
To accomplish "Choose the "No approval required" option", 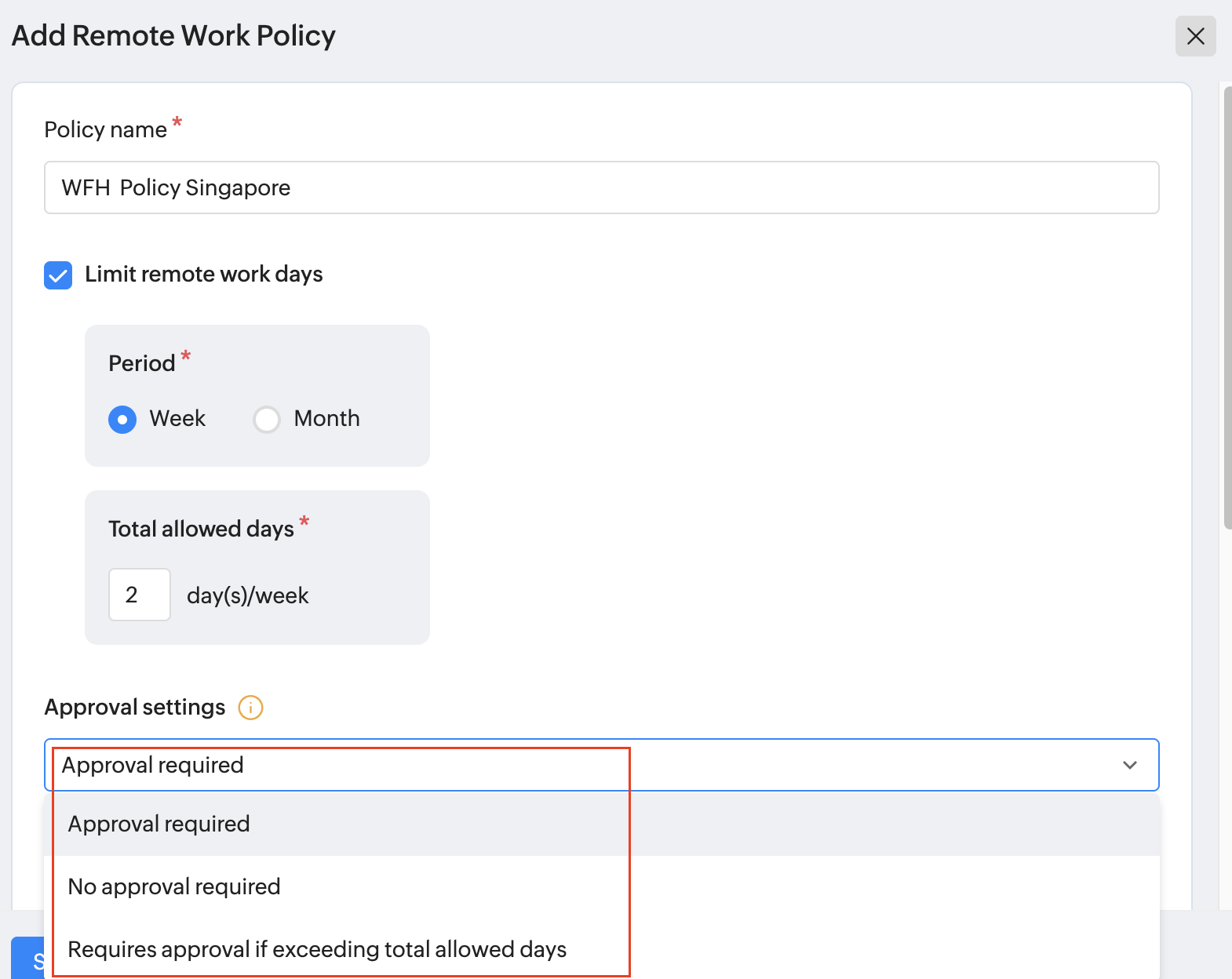I will point(174,886).
